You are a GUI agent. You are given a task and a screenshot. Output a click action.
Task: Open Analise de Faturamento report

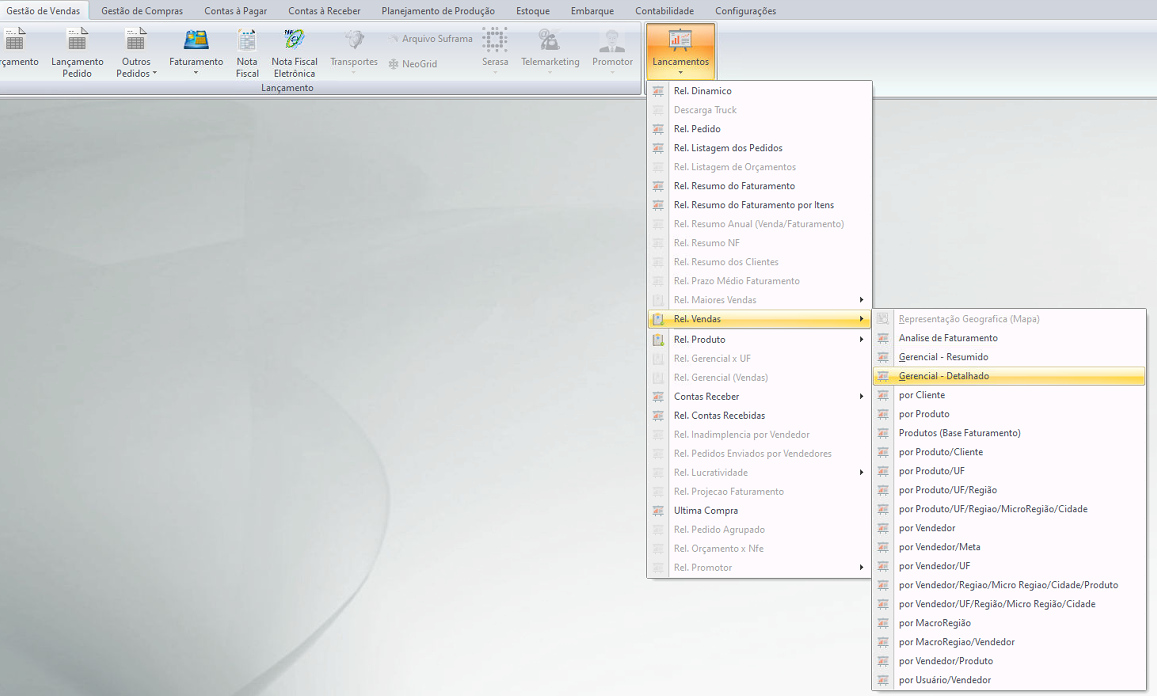(947, 338)
